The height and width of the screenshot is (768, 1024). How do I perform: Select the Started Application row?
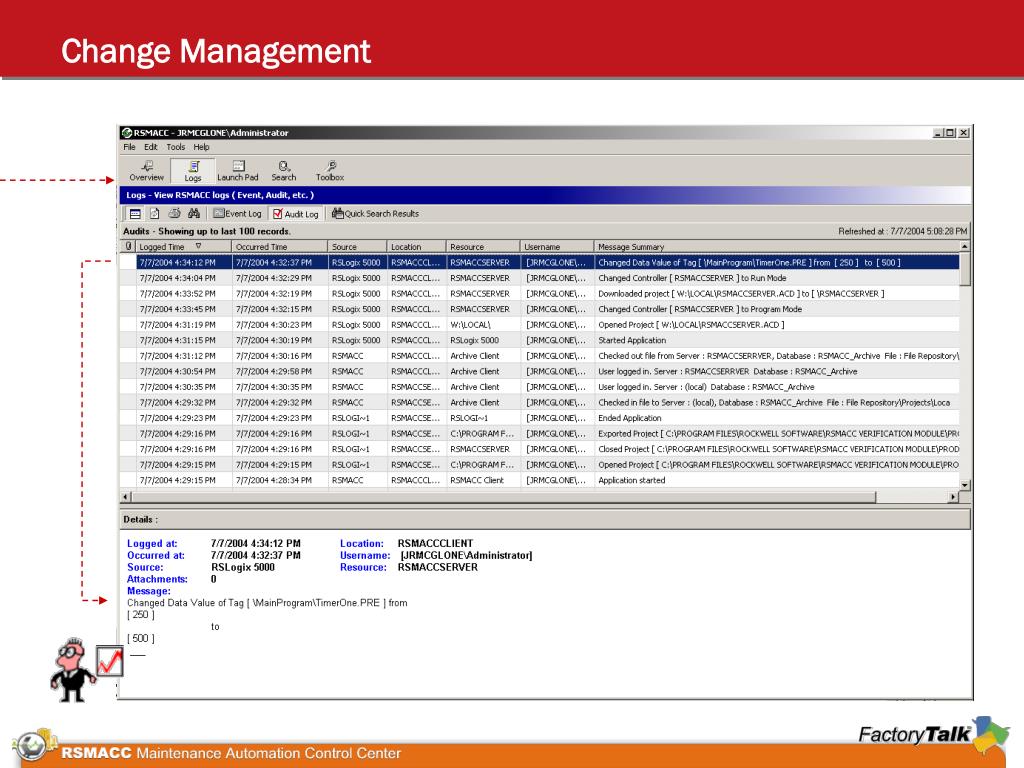pos(539,340)
